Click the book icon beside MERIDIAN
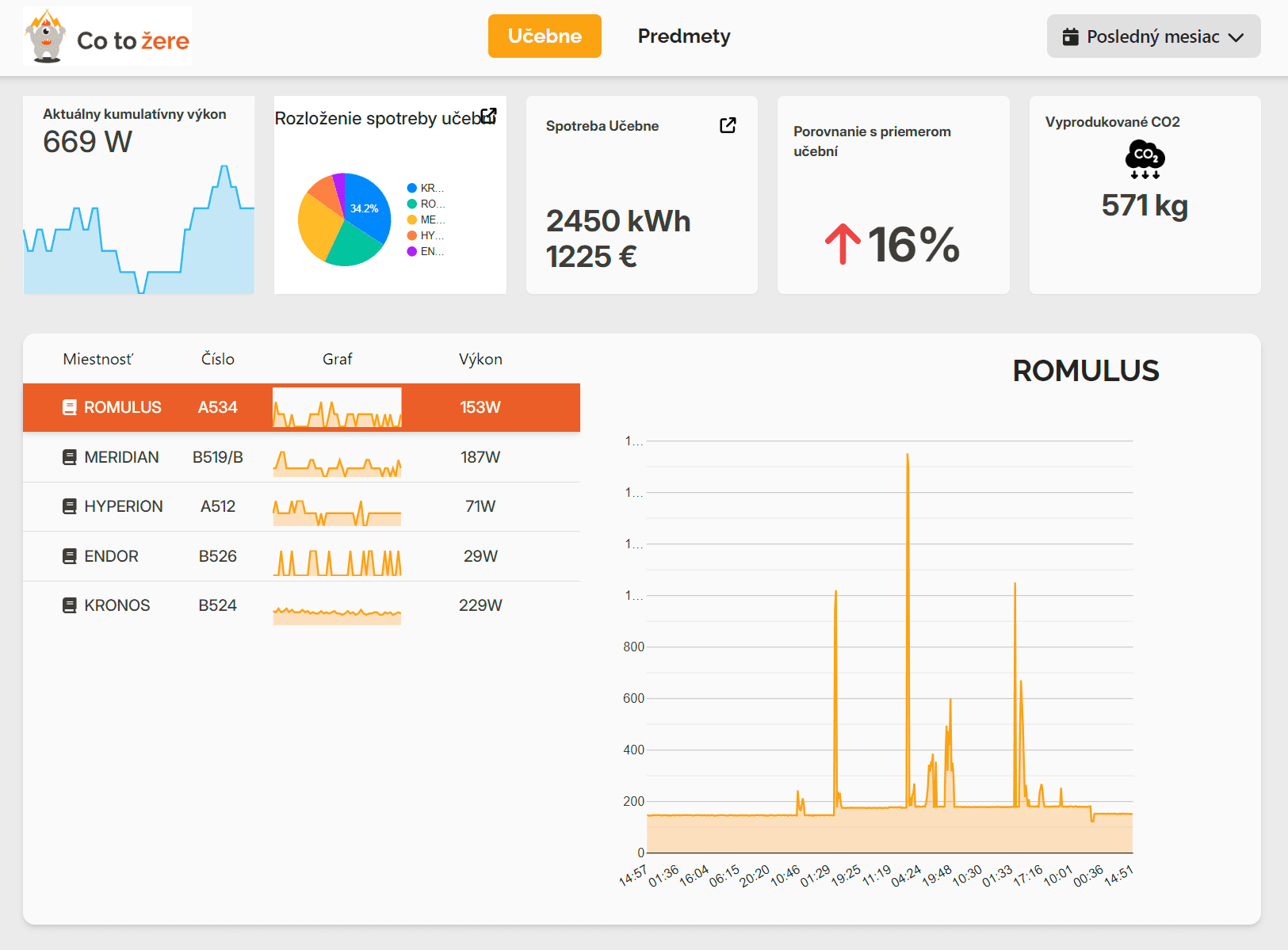 click(70, 457)
